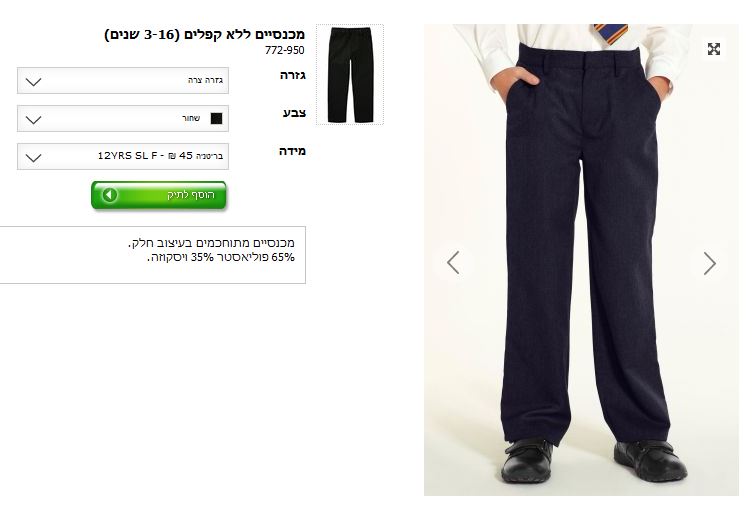The image size is (753, 507).
Task: Click chevron arrow of color selector
Action: pos(33,120)
